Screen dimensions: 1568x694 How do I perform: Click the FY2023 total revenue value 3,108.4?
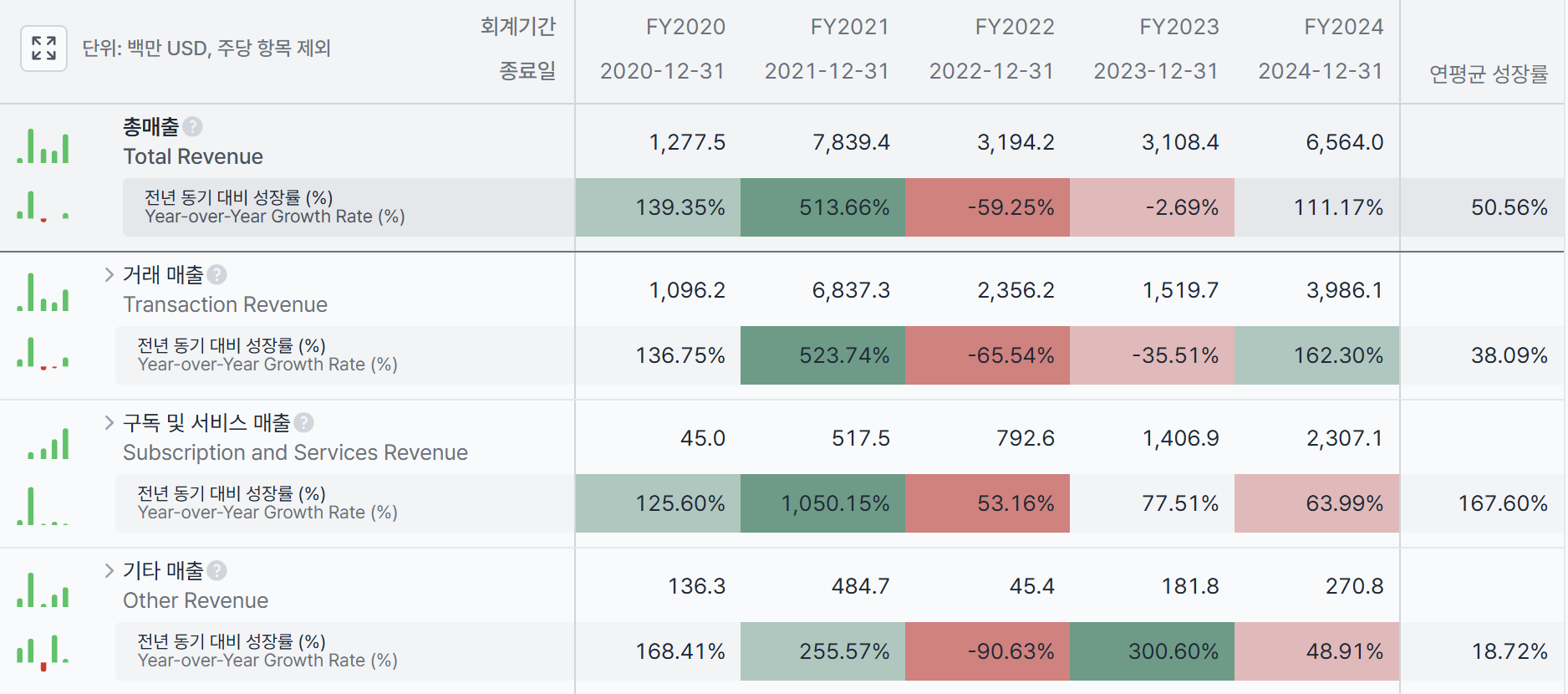(1180, 142)
